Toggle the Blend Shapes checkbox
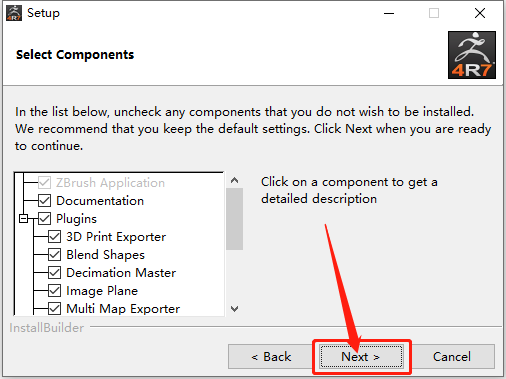Viewport: 506px width, 379px height. pos(54,255)
